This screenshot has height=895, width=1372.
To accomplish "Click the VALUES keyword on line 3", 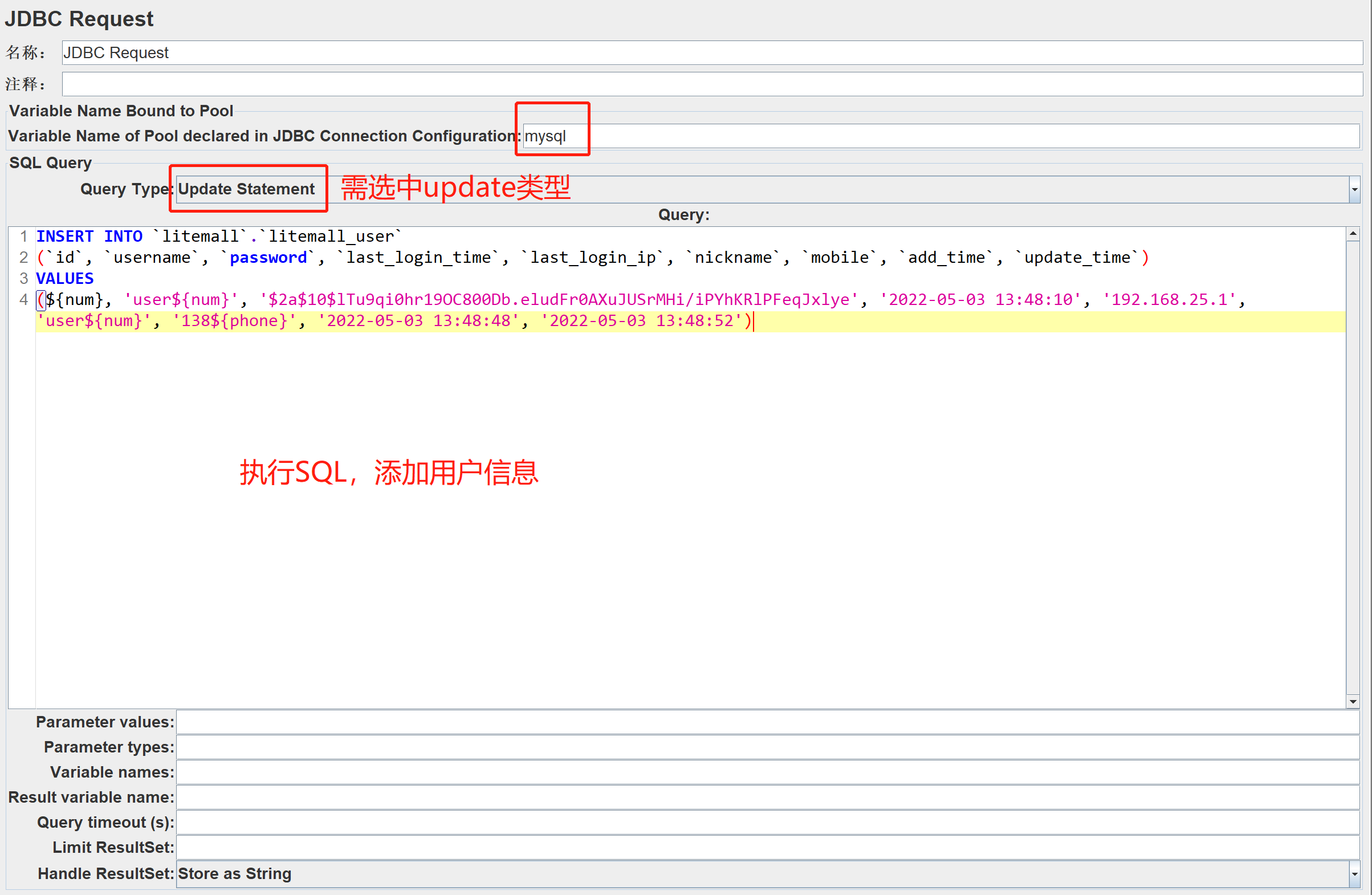I will click(x=64, y=279).
